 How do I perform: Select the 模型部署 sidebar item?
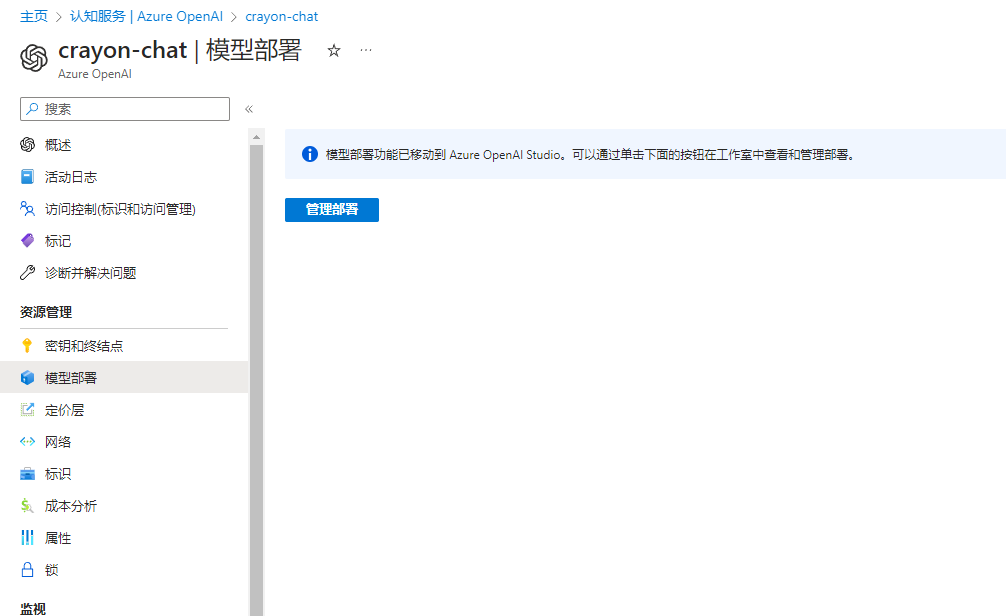coord(124,378)
